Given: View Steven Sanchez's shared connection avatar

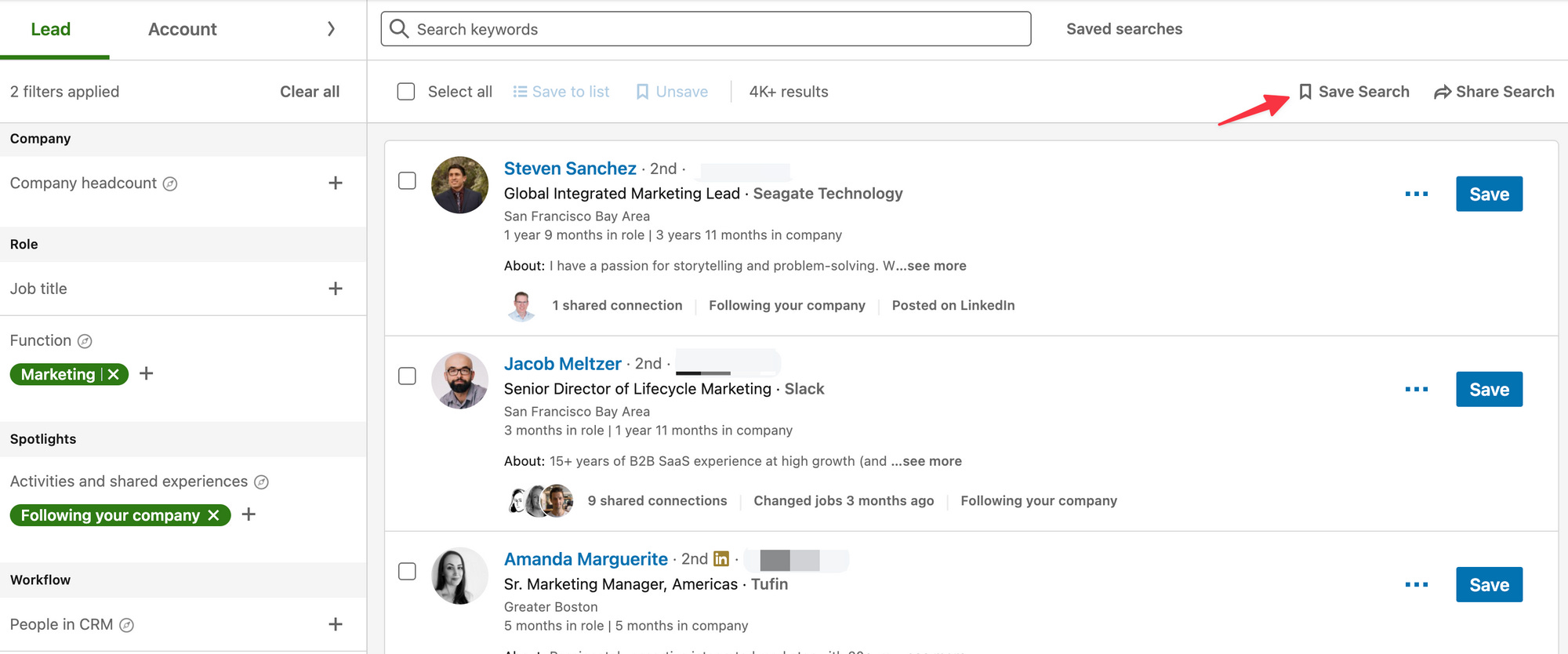Looking at the screenshot, I should pyautogui.click(x=521, y=306).
